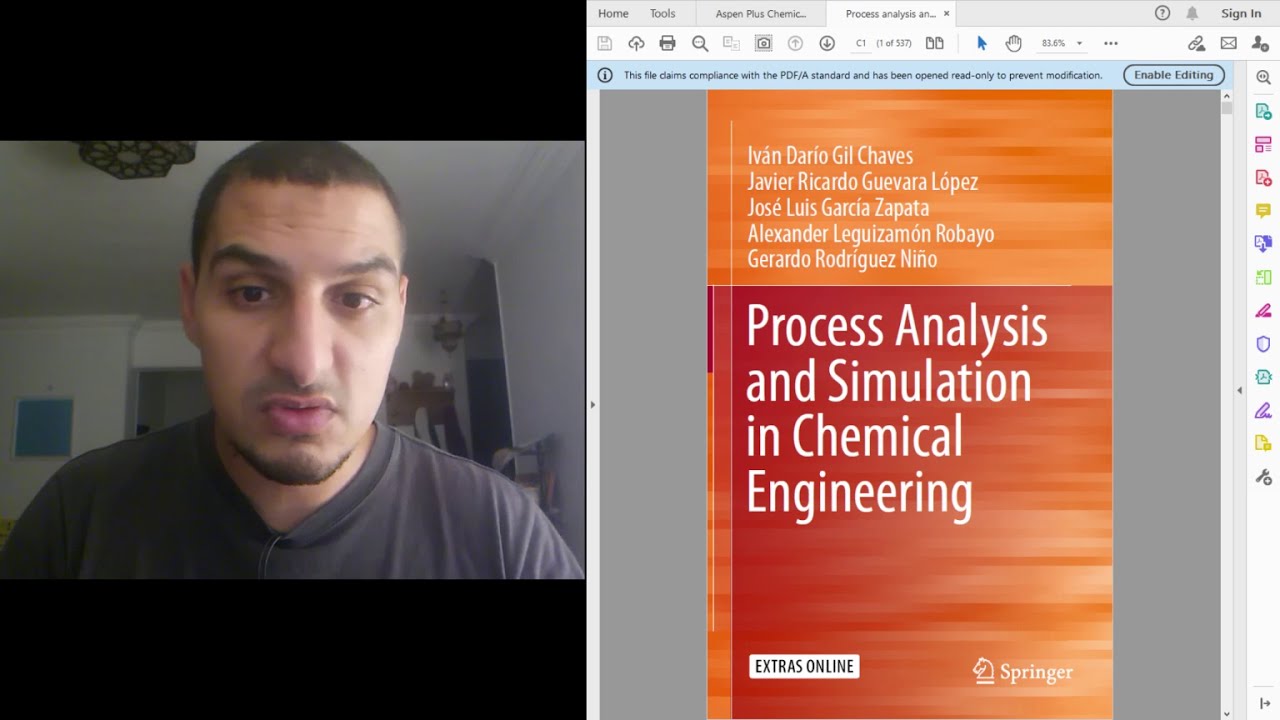Screen dimensions: 1280x720
Task: Open Help question mark icon
Action: pyautogui.click(x=1162, y=13)
